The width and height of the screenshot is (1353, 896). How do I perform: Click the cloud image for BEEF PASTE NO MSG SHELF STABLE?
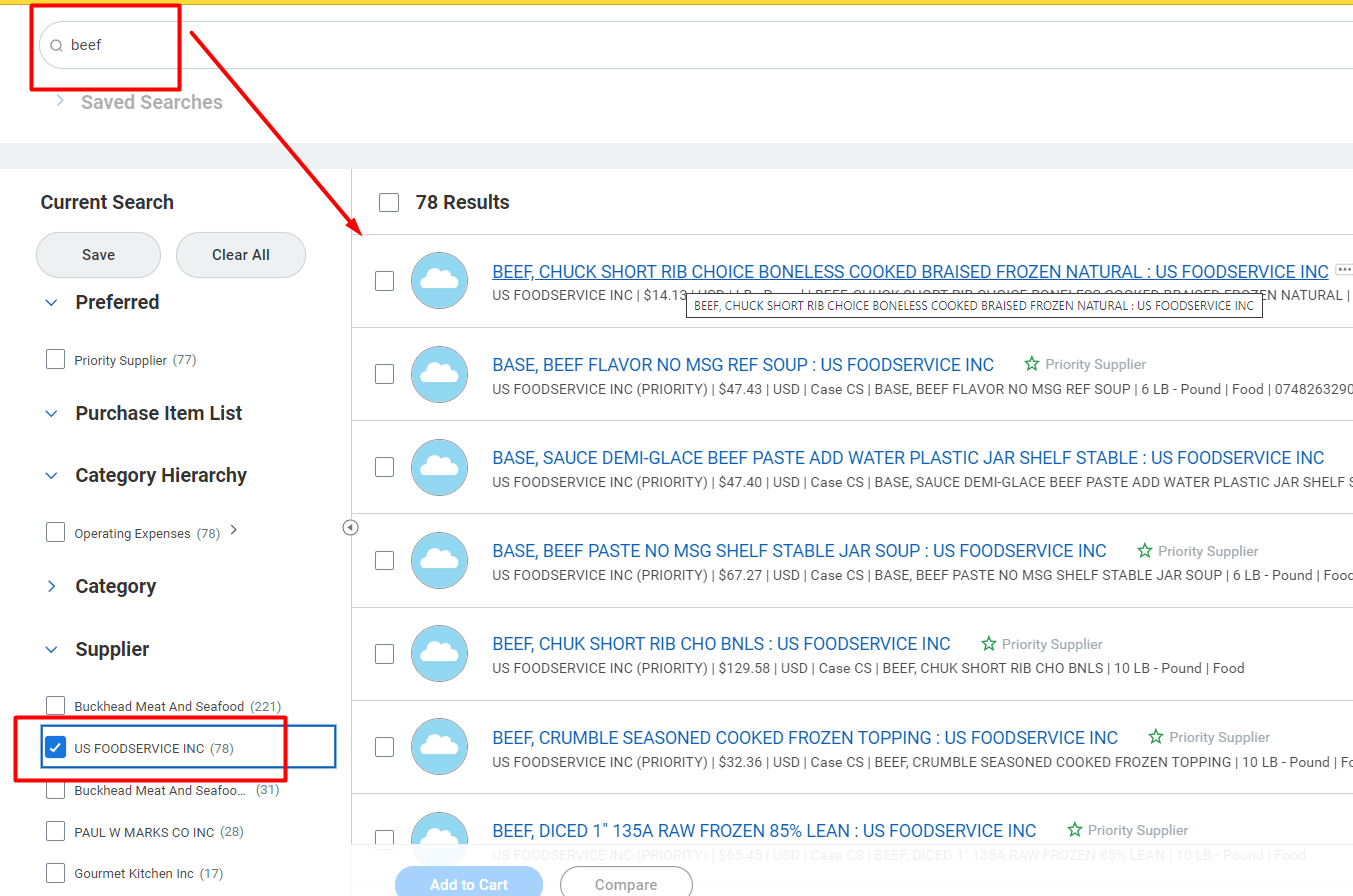click(440, 560)
